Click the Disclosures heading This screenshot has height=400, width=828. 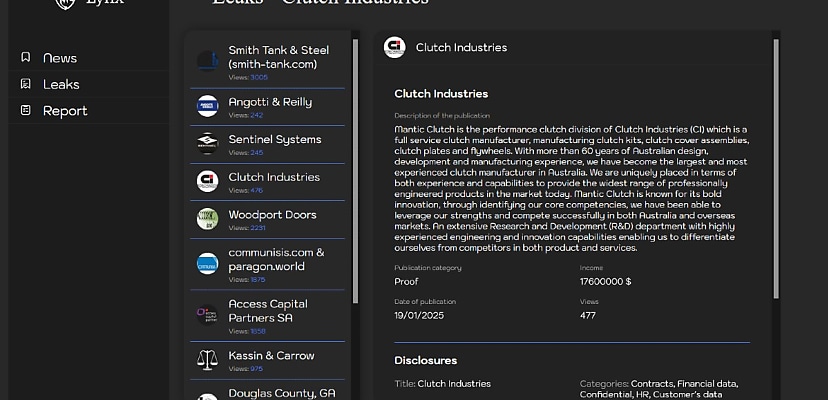(426, 360)
